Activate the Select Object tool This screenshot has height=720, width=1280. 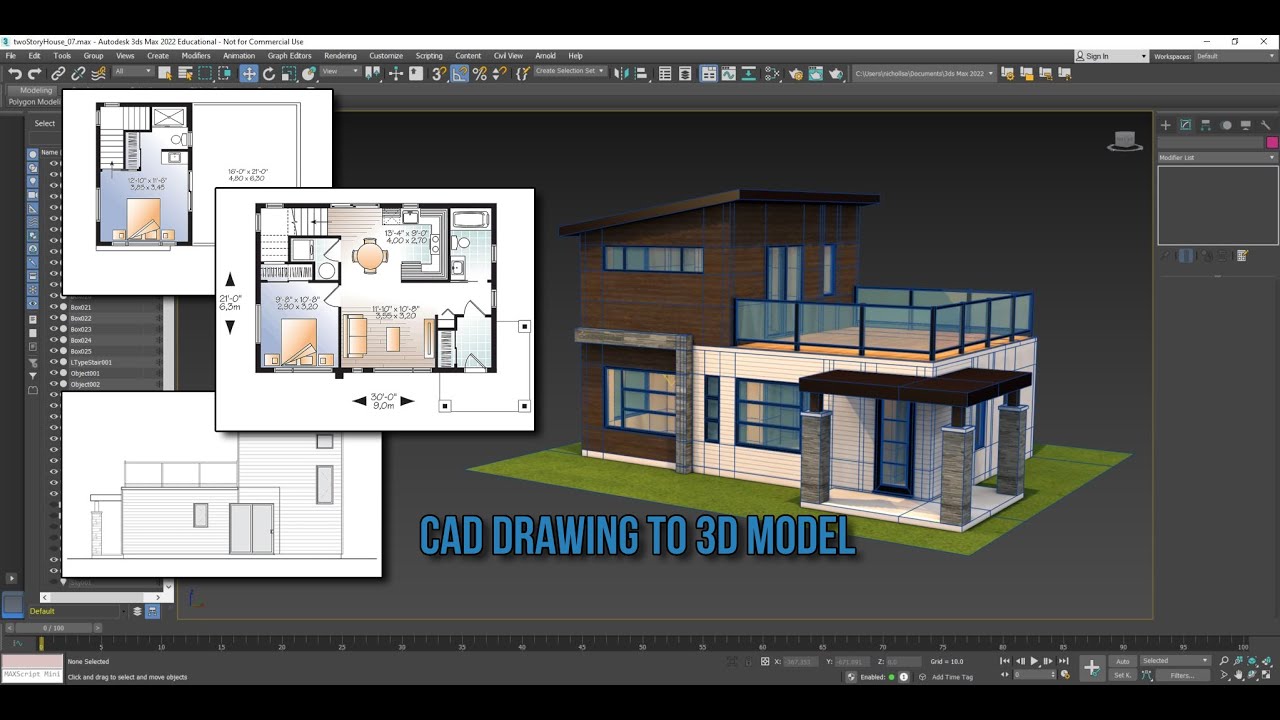[165, 73]
